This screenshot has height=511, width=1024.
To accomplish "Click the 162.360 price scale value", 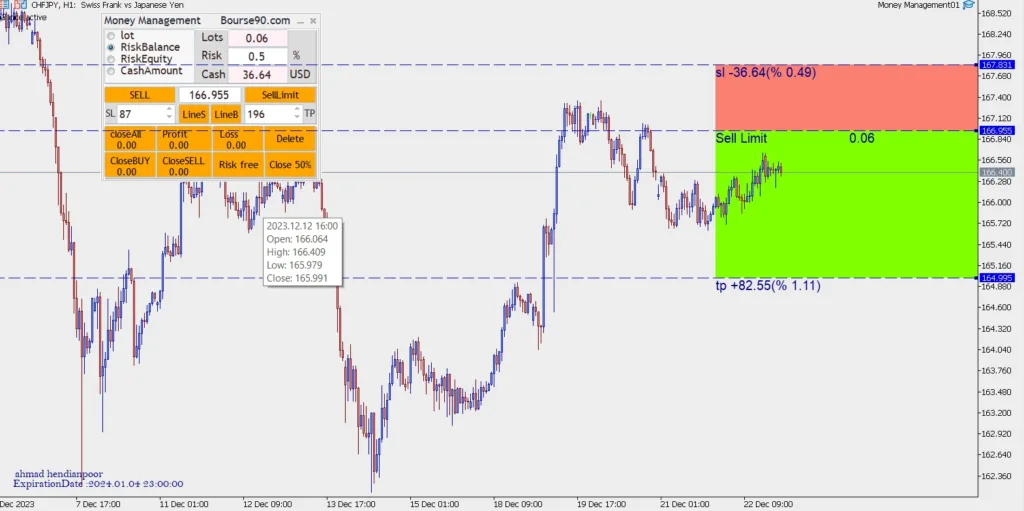I will [997, 476].
